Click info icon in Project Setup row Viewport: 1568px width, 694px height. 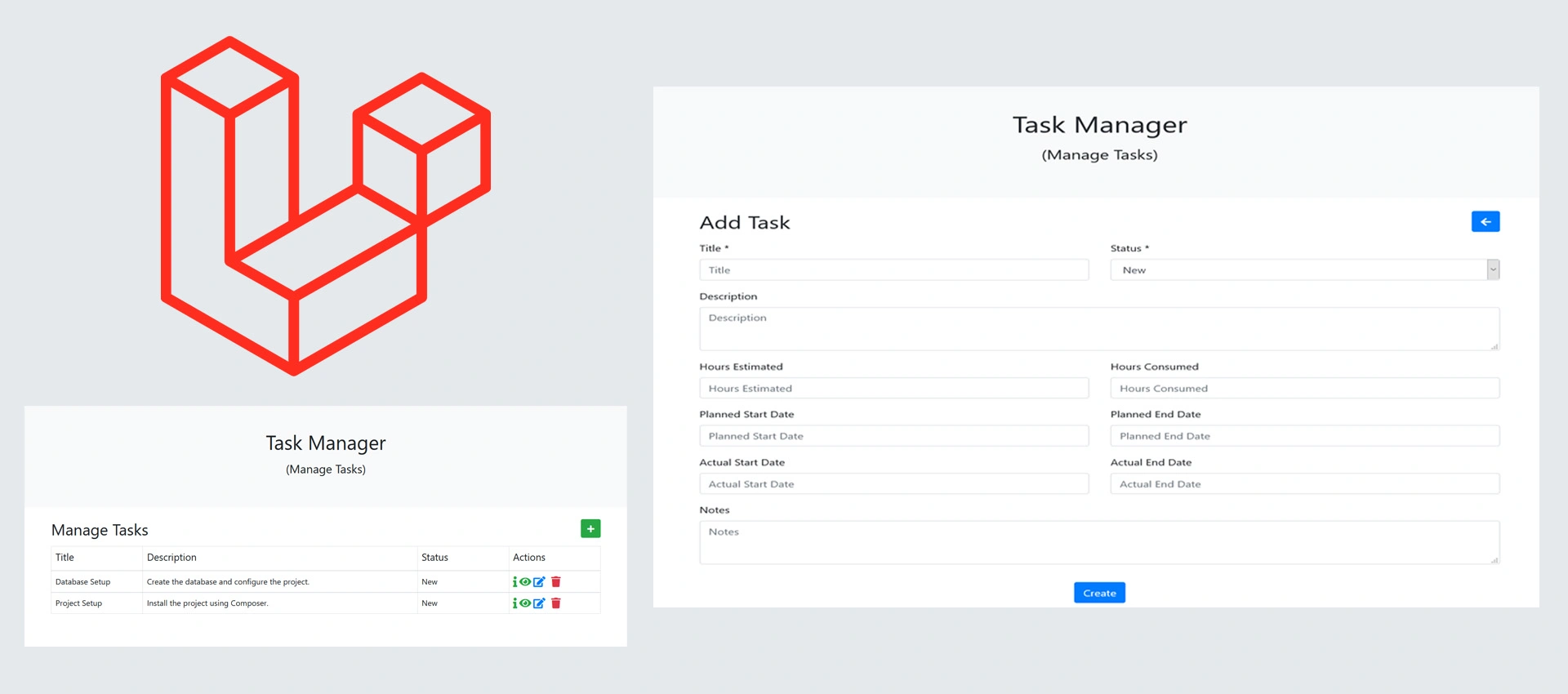click(514, 603)
